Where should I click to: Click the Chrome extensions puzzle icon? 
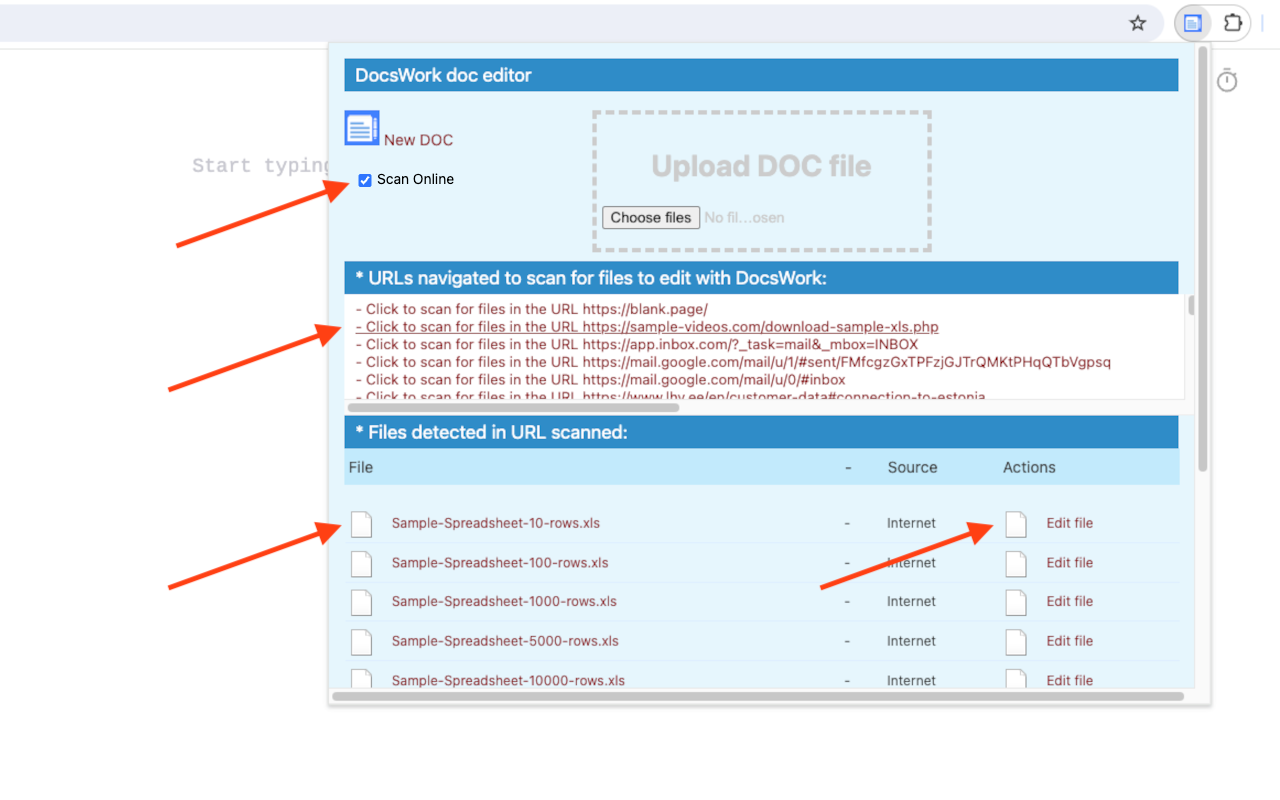[x=1233, y=22]
